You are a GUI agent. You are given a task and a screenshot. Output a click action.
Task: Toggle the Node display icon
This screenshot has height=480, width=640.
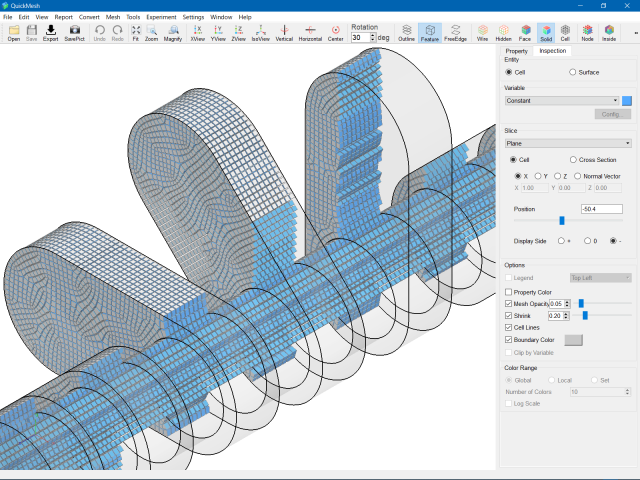click(x=586, y=33)
